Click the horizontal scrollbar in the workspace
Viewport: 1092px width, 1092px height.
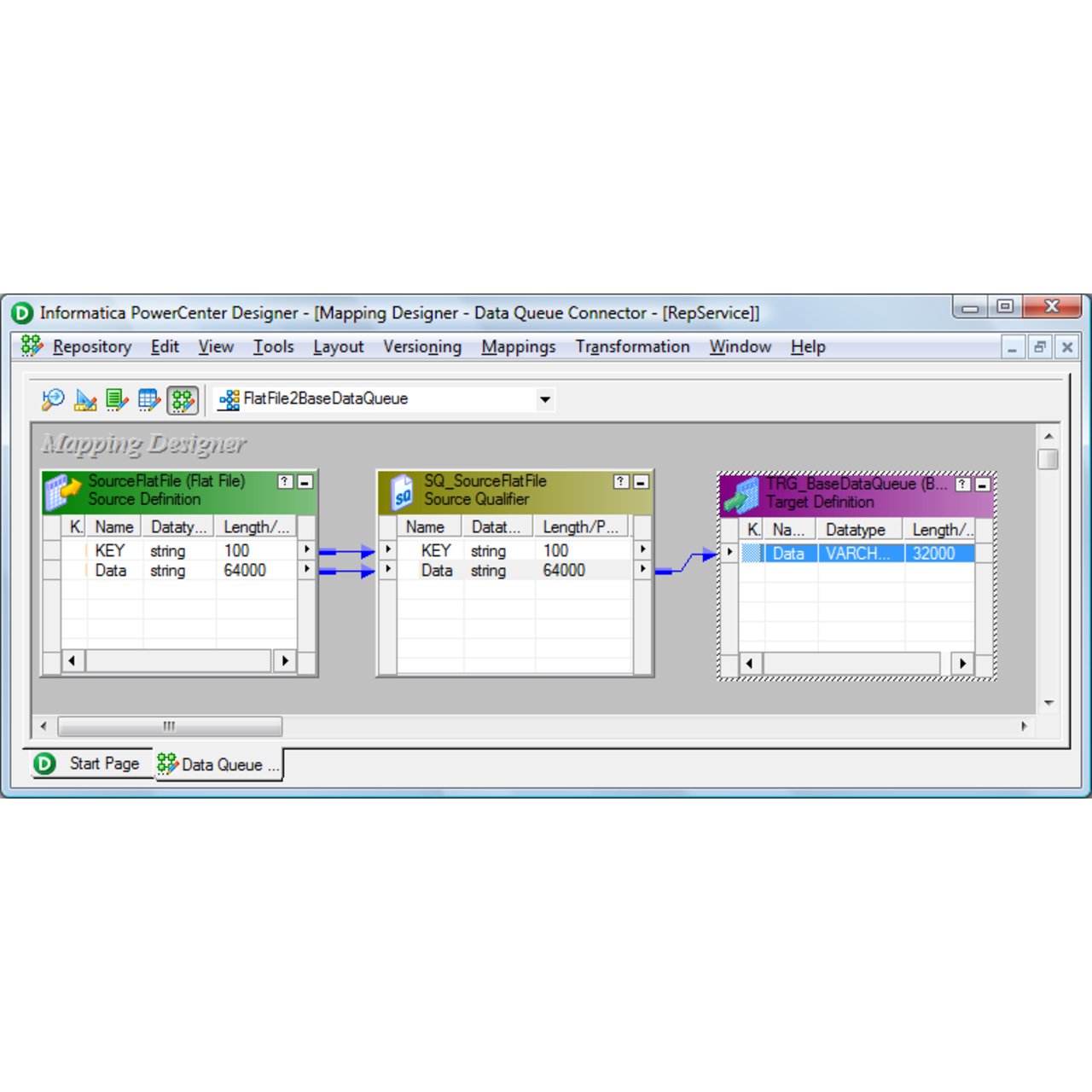(x=170, y=726)
